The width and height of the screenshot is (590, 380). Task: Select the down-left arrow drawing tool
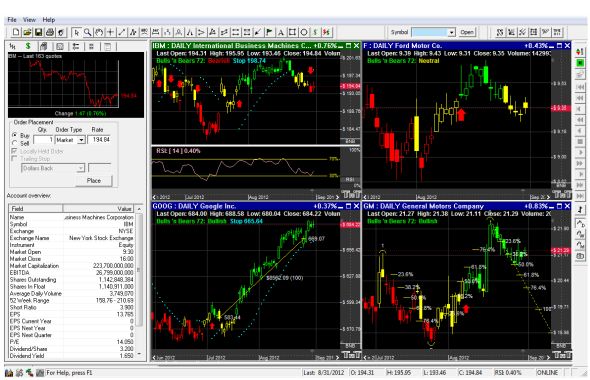(x=258, y=32)
